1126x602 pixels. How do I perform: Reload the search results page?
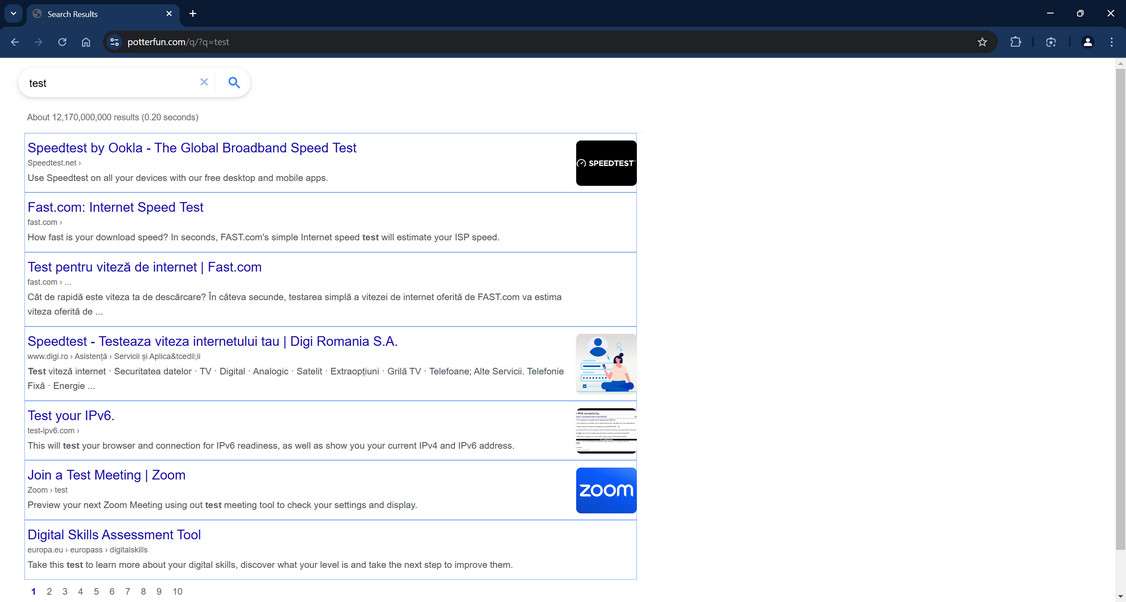[x=62, y=41]
